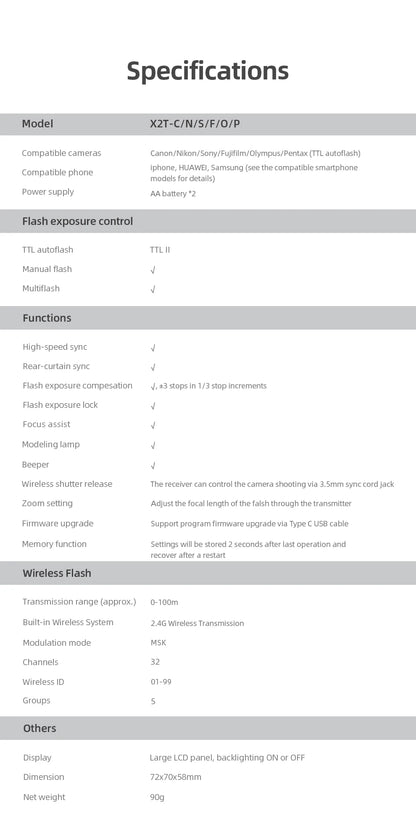Select the Compatible cameras label

pos(62,153)
